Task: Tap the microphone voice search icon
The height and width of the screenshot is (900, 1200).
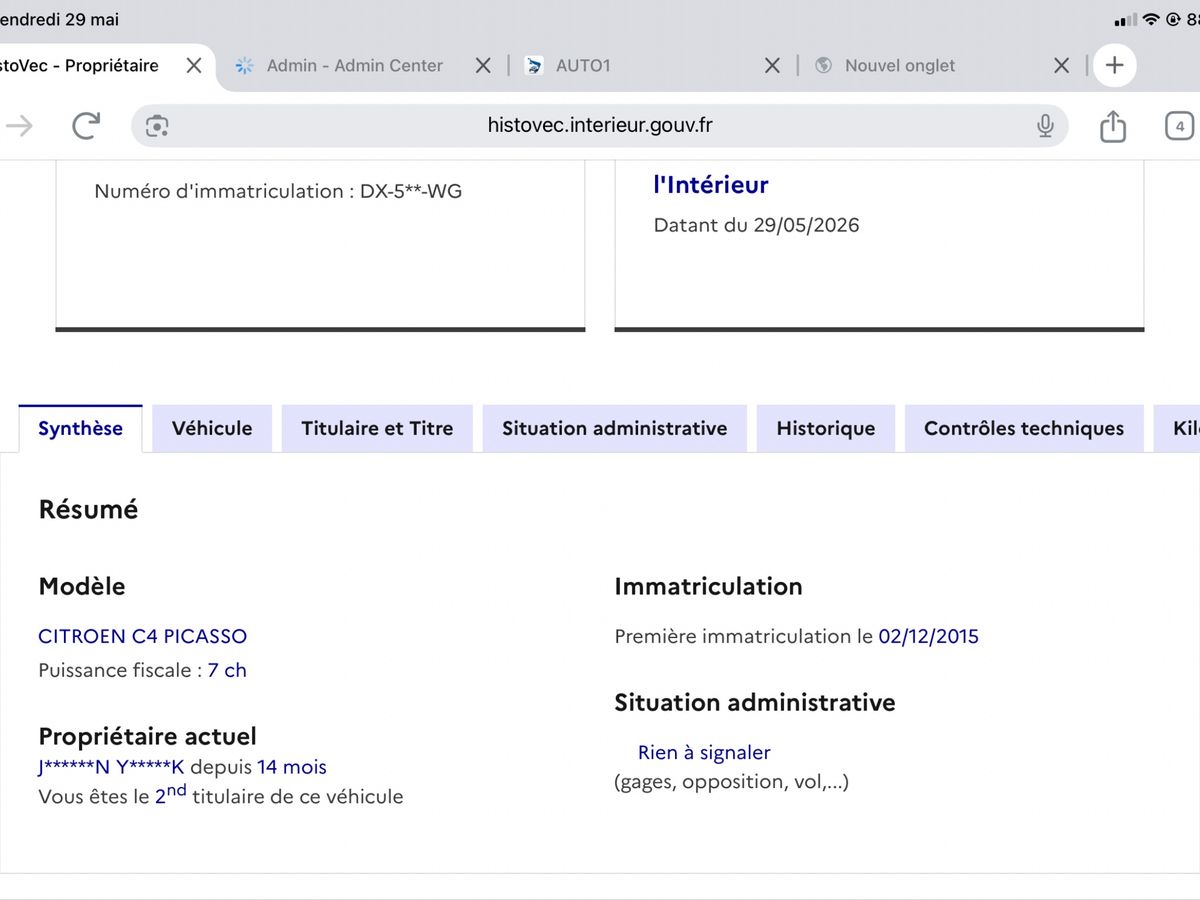Action: pos(1045,125)
